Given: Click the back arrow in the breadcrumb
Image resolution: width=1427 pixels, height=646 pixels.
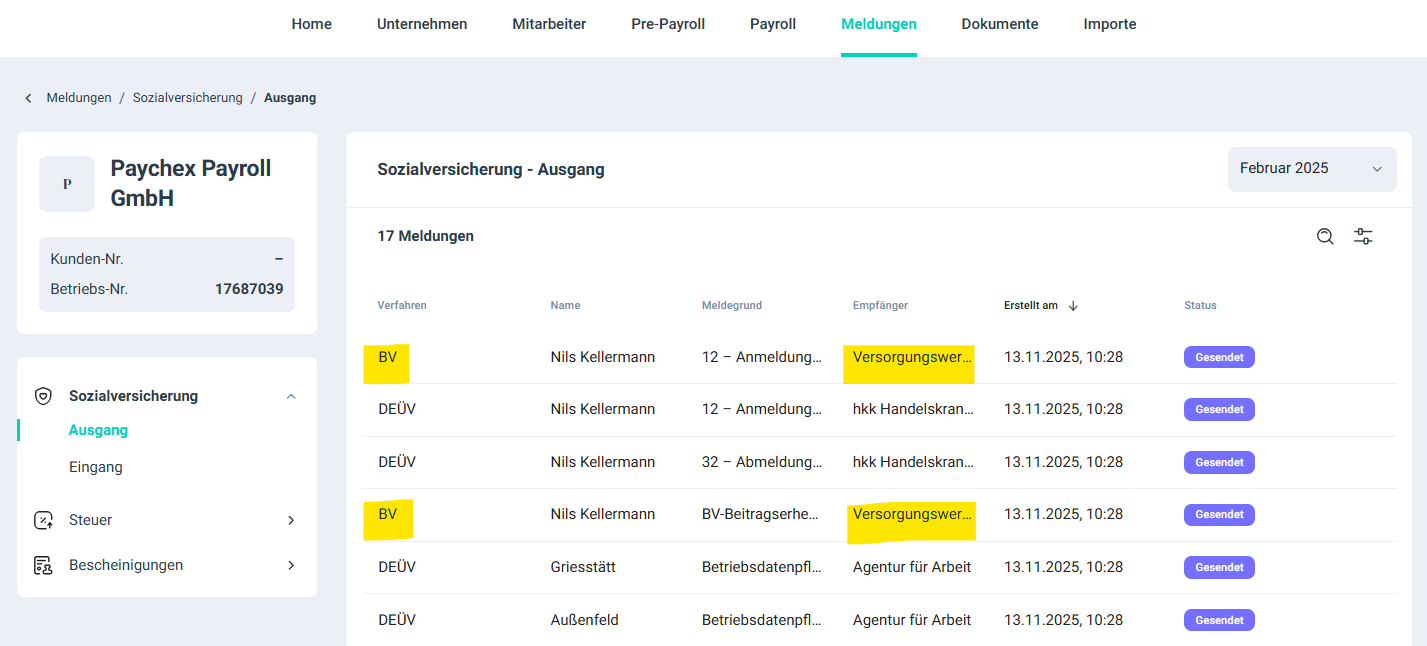Looking at the screenshot, I should click(28, 98).
